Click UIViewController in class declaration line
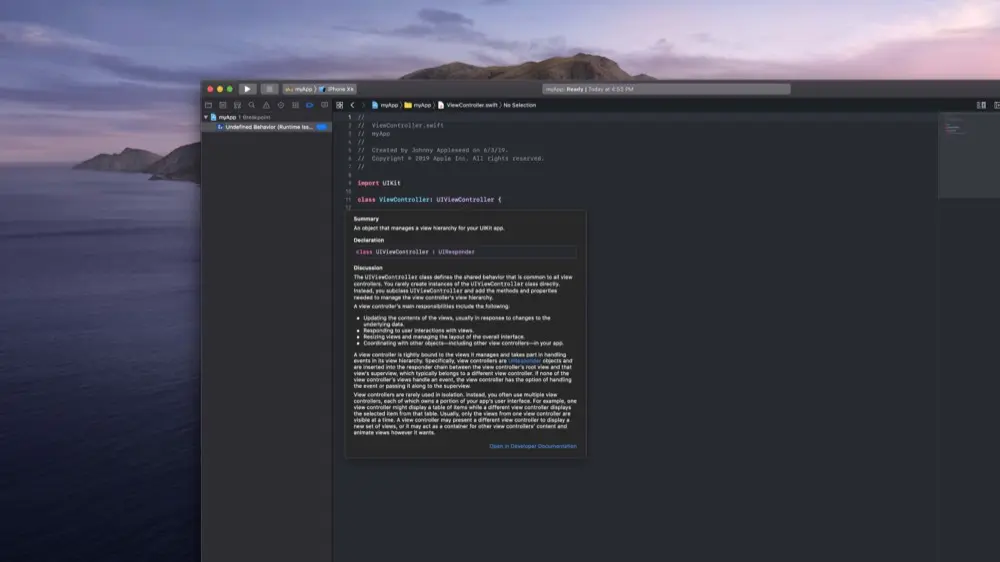1000x562 pixels. pos(465,200)
